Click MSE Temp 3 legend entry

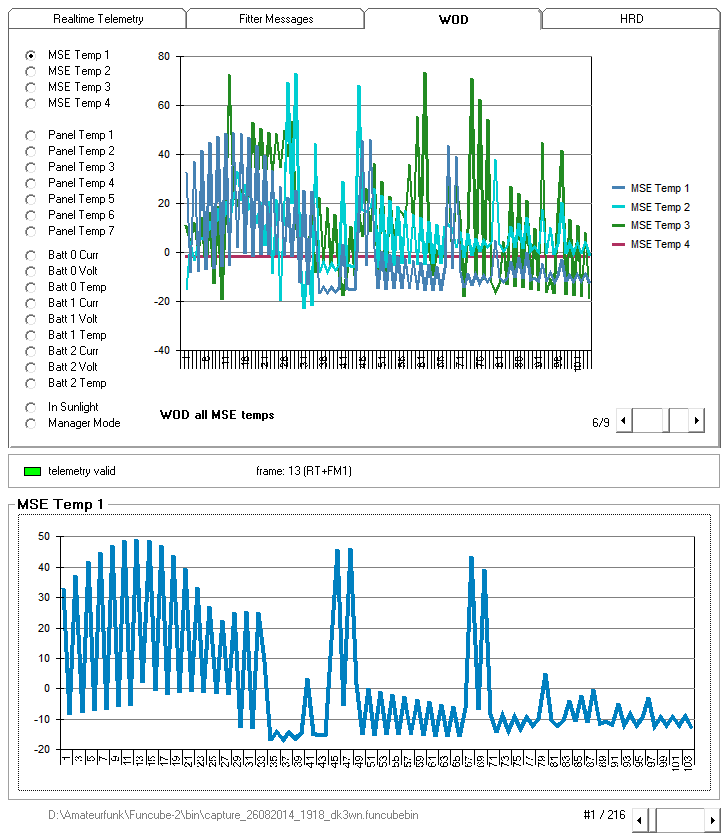[x=651, y=225]
